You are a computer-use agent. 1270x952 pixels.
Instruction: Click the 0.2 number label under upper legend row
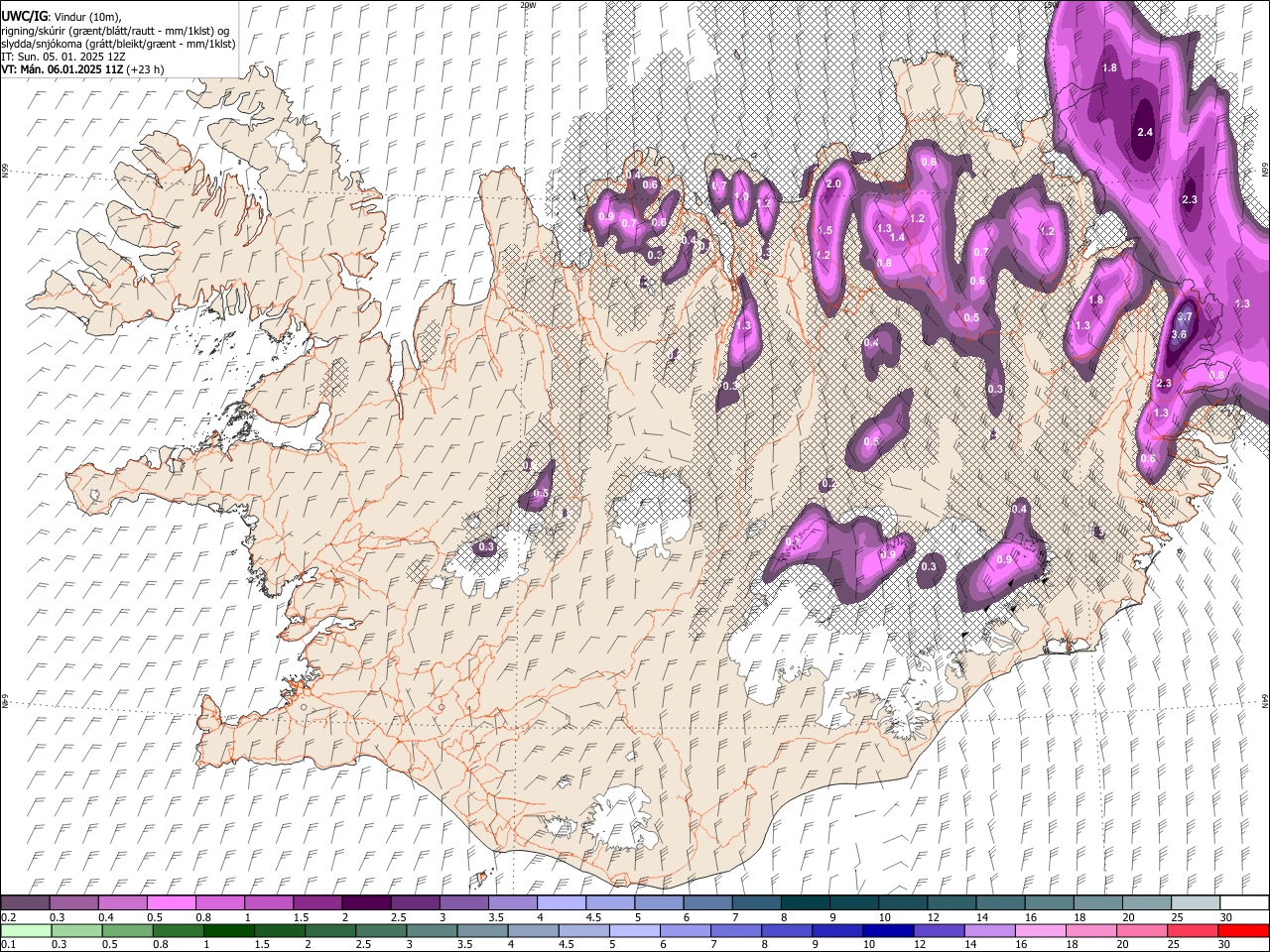[x=9, y=917]
